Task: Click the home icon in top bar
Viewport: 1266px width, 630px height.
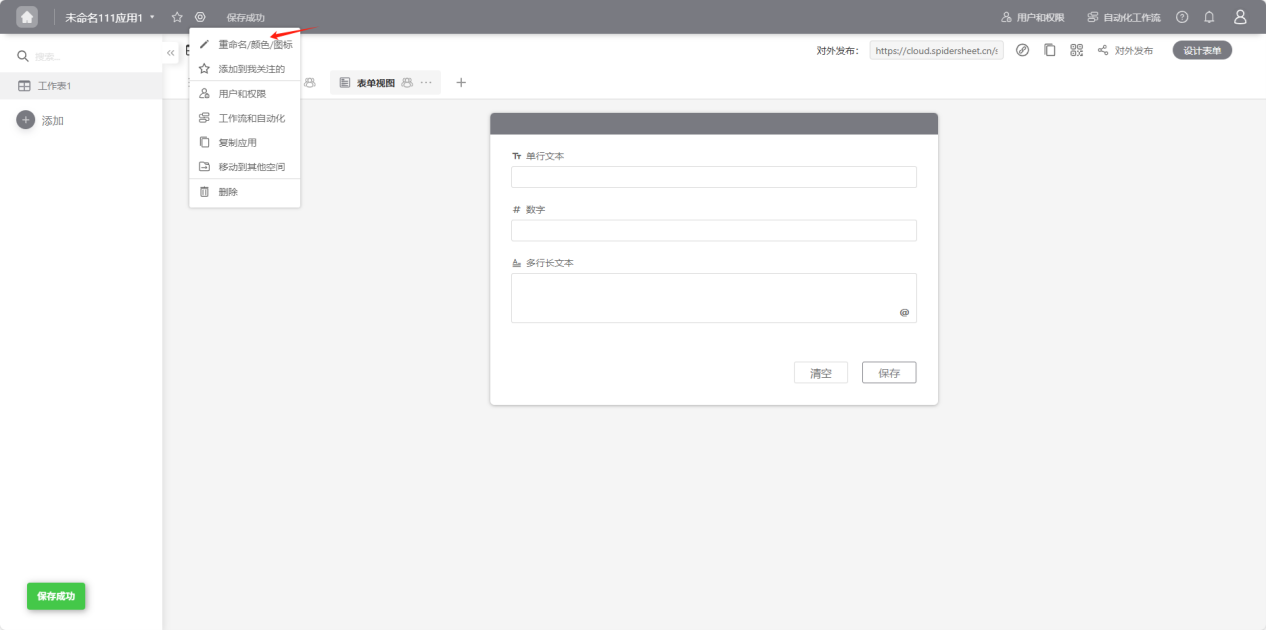Action: point(27,17)
